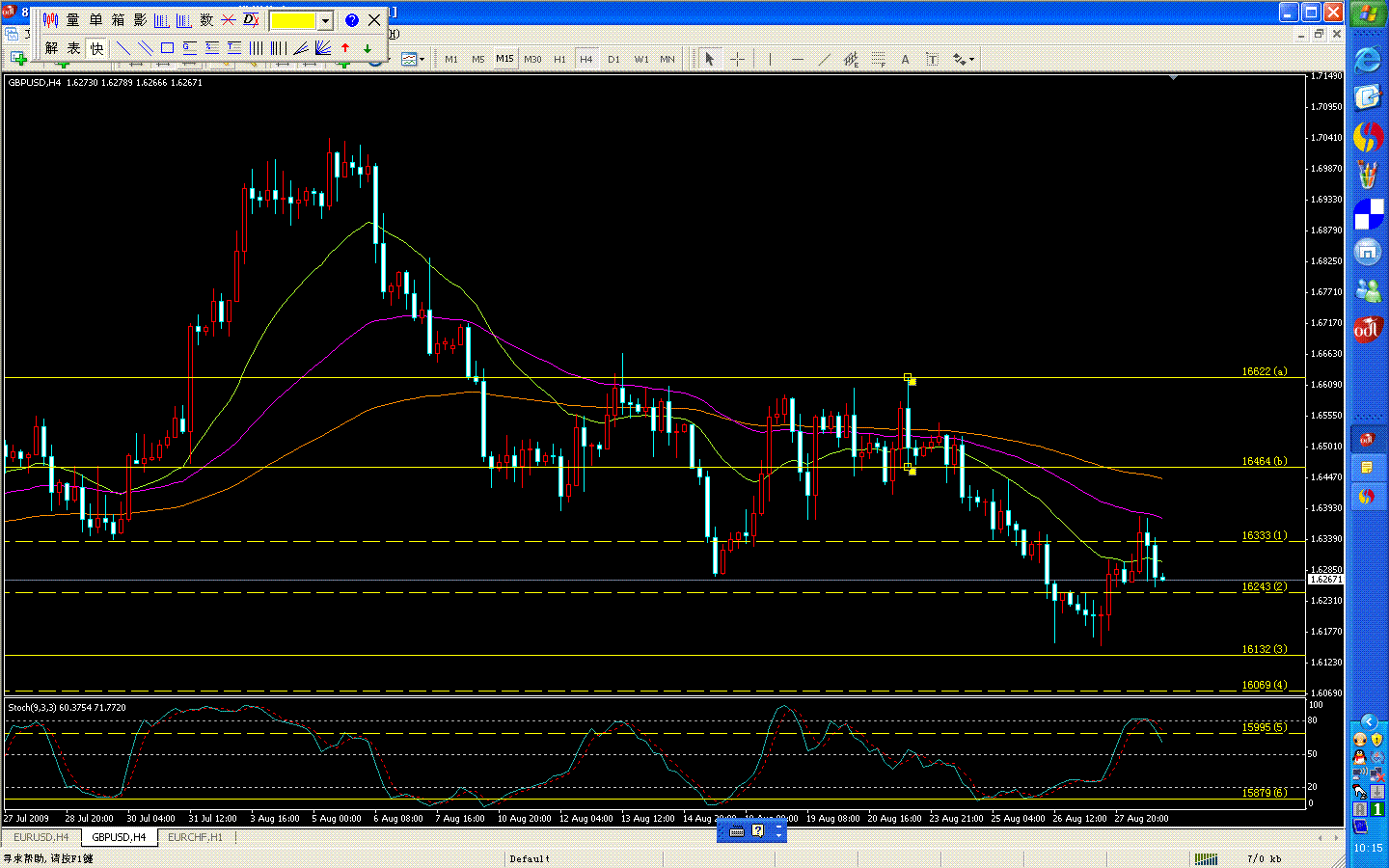This screenshot has height=868, width=1389.
Task: Select the text label tool
Action: (x=932, y=60)
